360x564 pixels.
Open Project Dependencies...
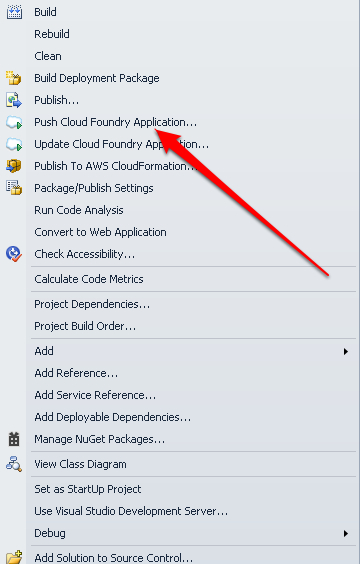[92, 304]
